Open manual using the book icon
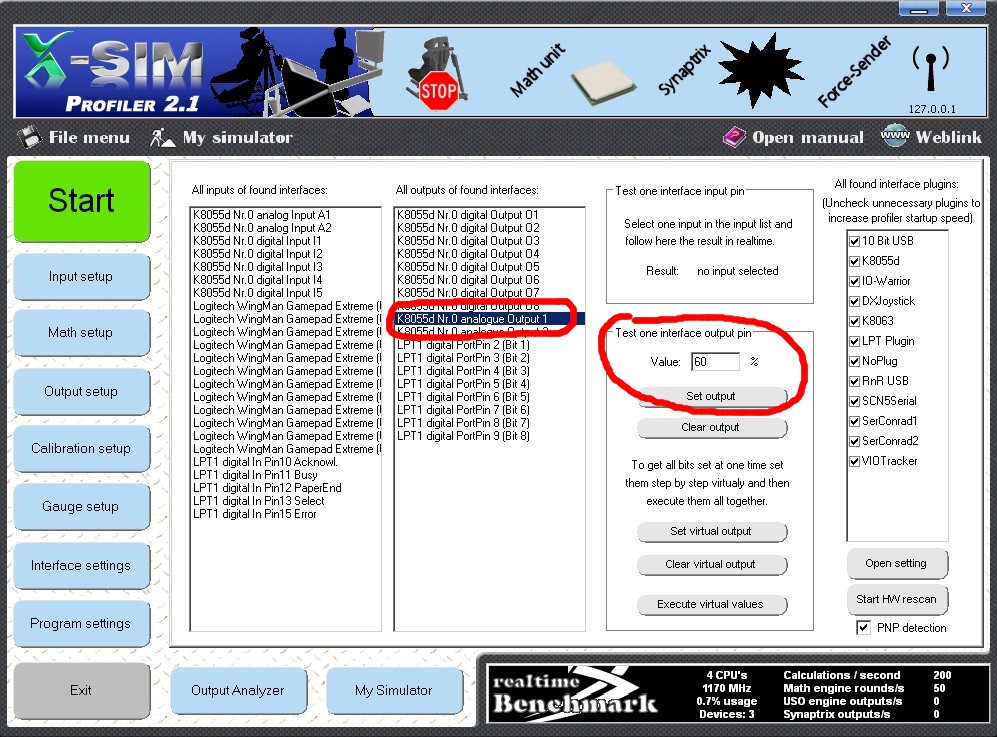 point(735,137)
